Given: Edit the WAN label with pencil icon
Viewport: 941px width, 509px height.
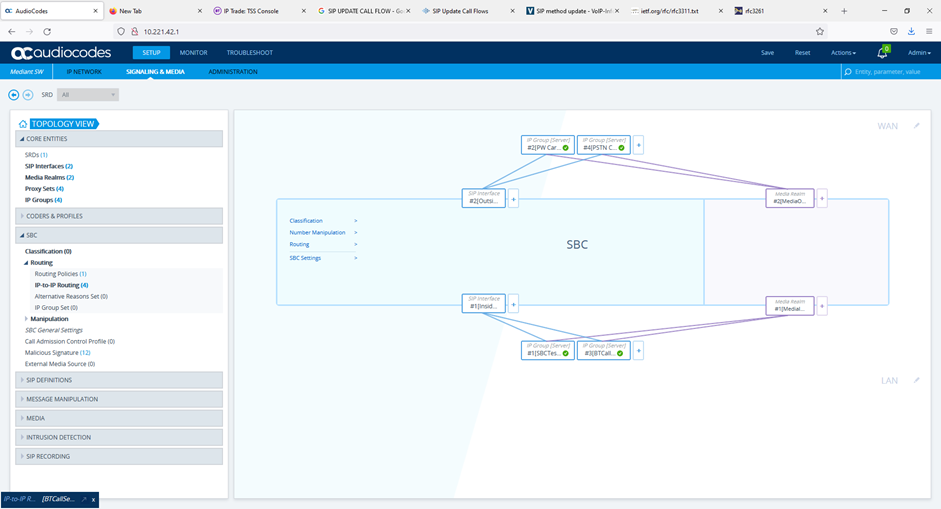Looking at the screenshot, I should [916, 126].
